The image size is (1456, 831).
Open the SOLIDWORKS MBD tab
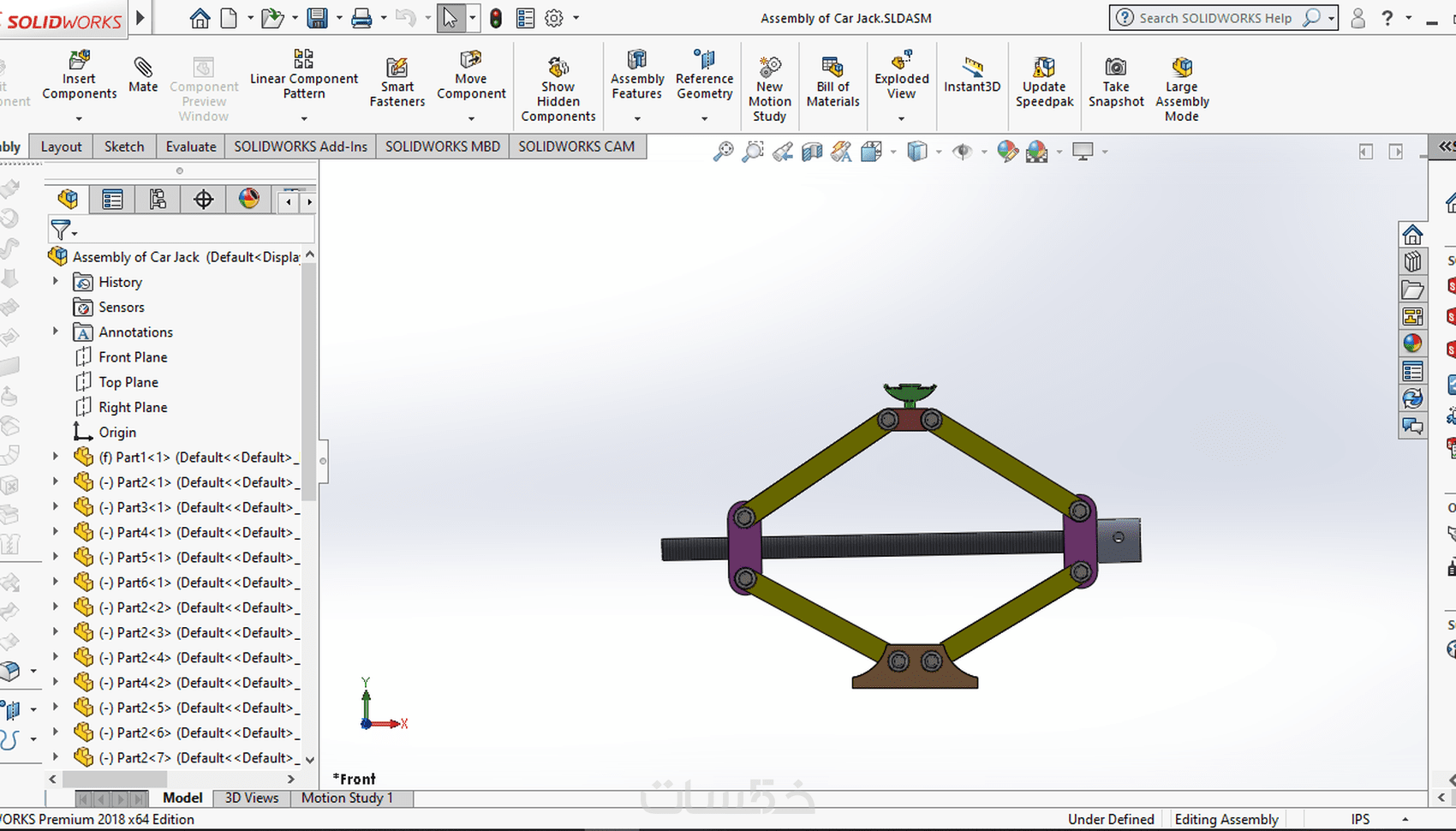tap(443, 146)
